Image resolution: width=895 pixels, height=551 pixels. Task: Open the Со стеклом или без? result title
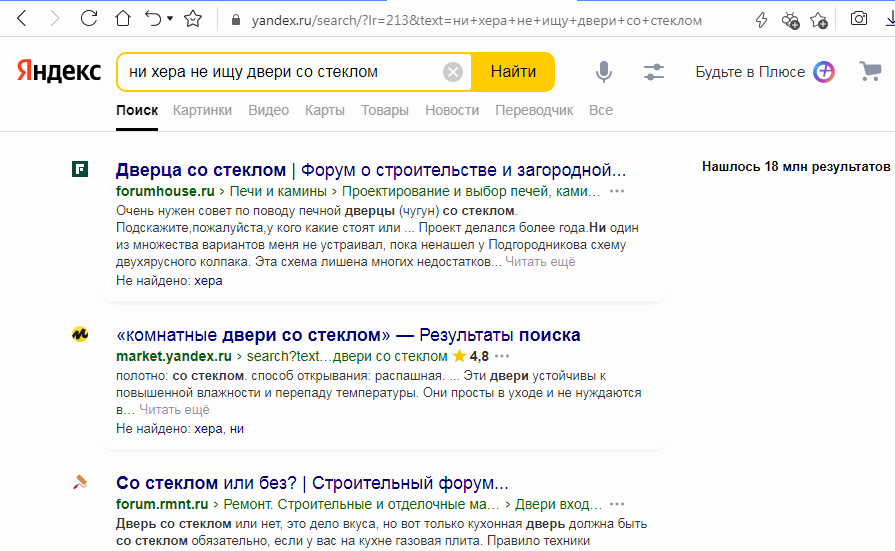(x=312, y=483)
